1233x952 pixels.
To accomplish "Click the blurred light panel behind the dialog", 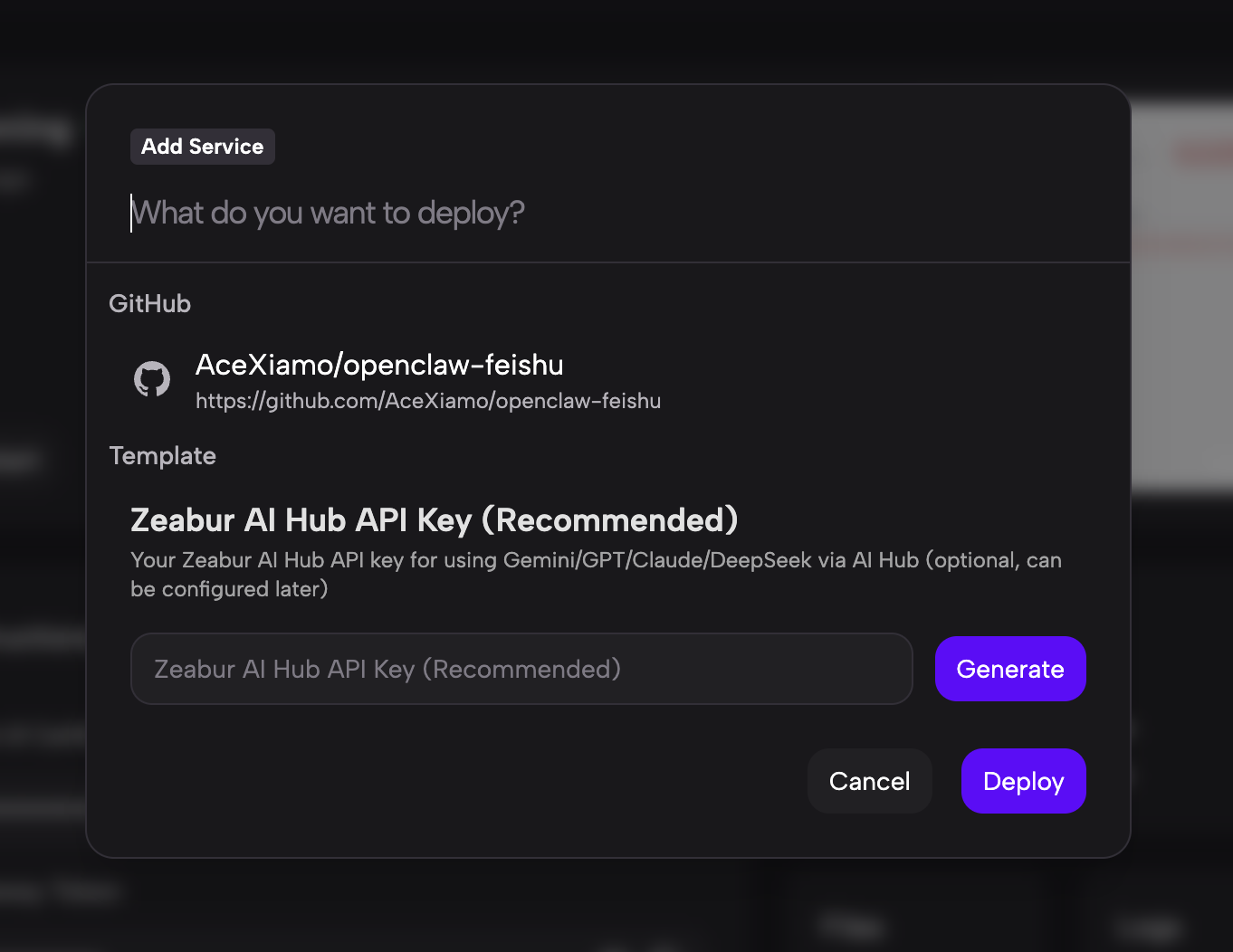I will [1181, 362].
